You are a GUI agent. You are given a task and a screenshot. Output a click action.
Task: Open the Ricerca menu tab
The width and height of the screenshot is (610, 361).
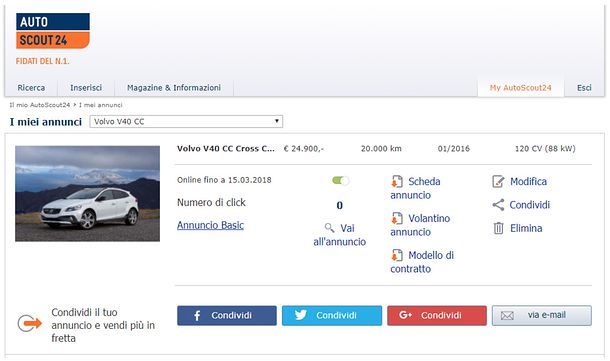[31, 88]
